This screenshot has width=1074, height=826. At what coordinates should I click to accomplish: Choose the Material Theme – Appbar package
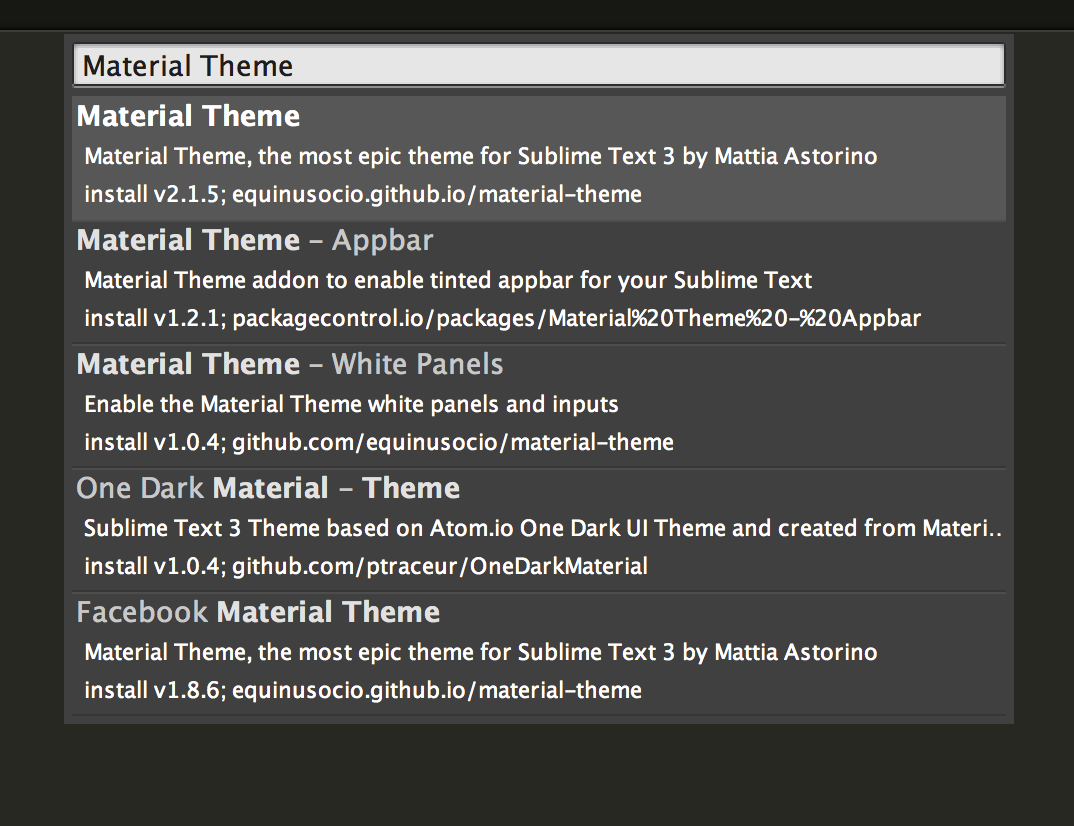point(538,282)
